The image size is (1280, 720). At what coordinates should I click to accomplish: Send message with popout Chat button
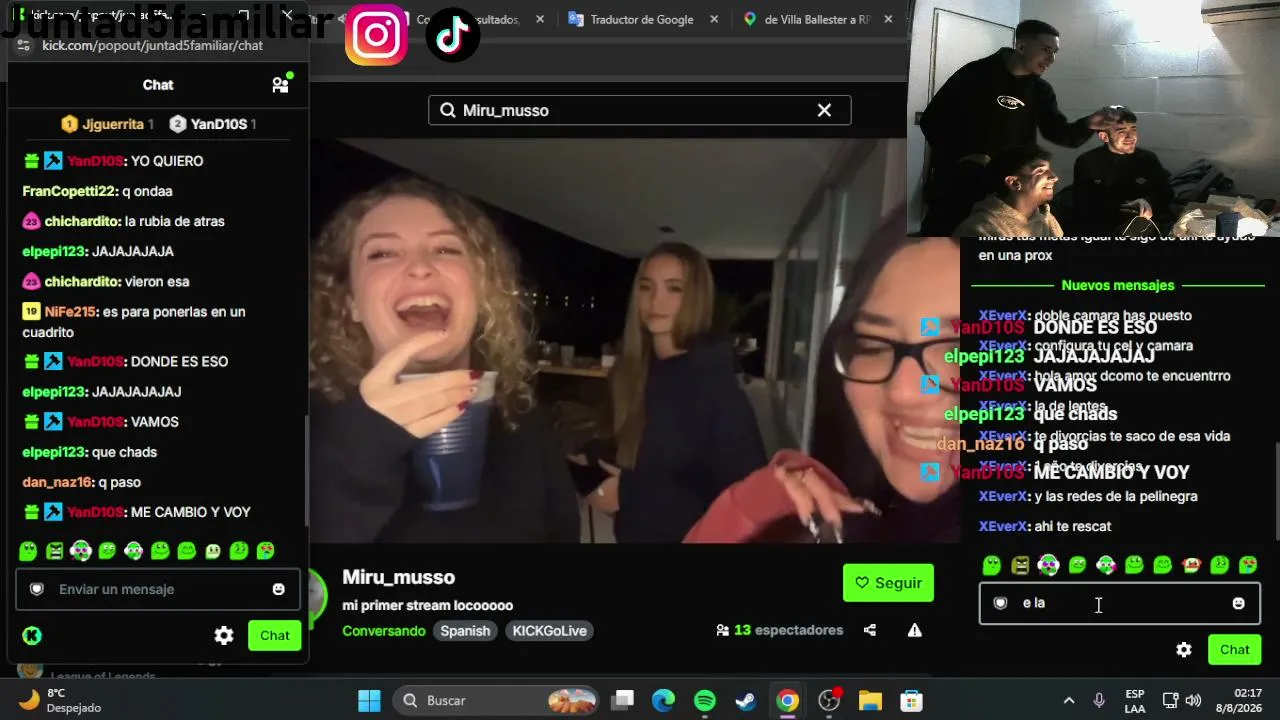coord(275,635)
